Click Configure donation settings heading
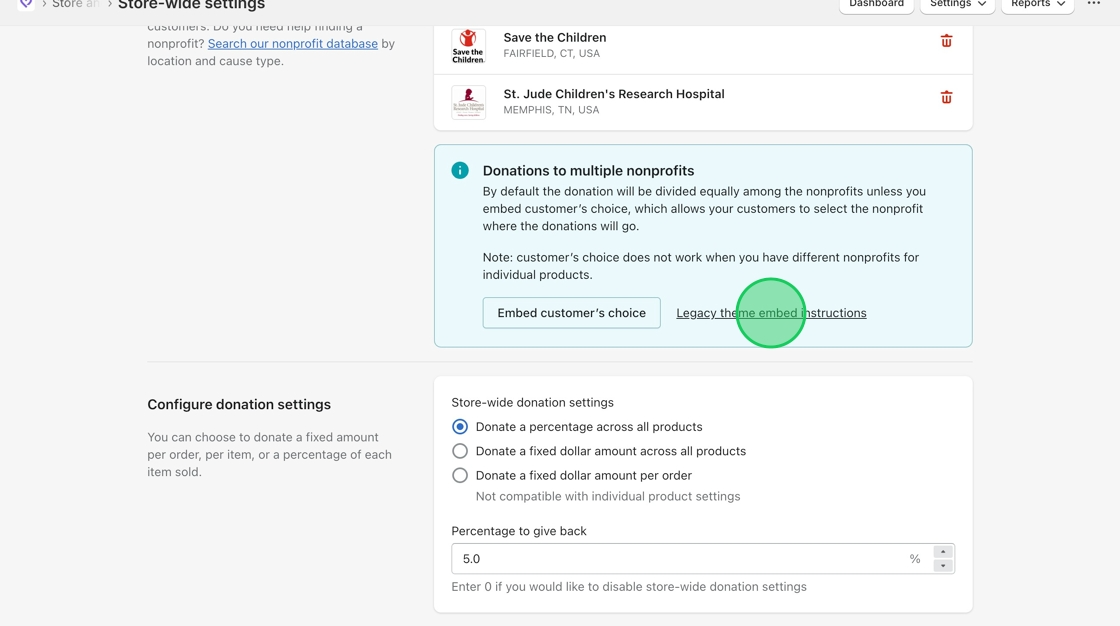 (239, 404)
